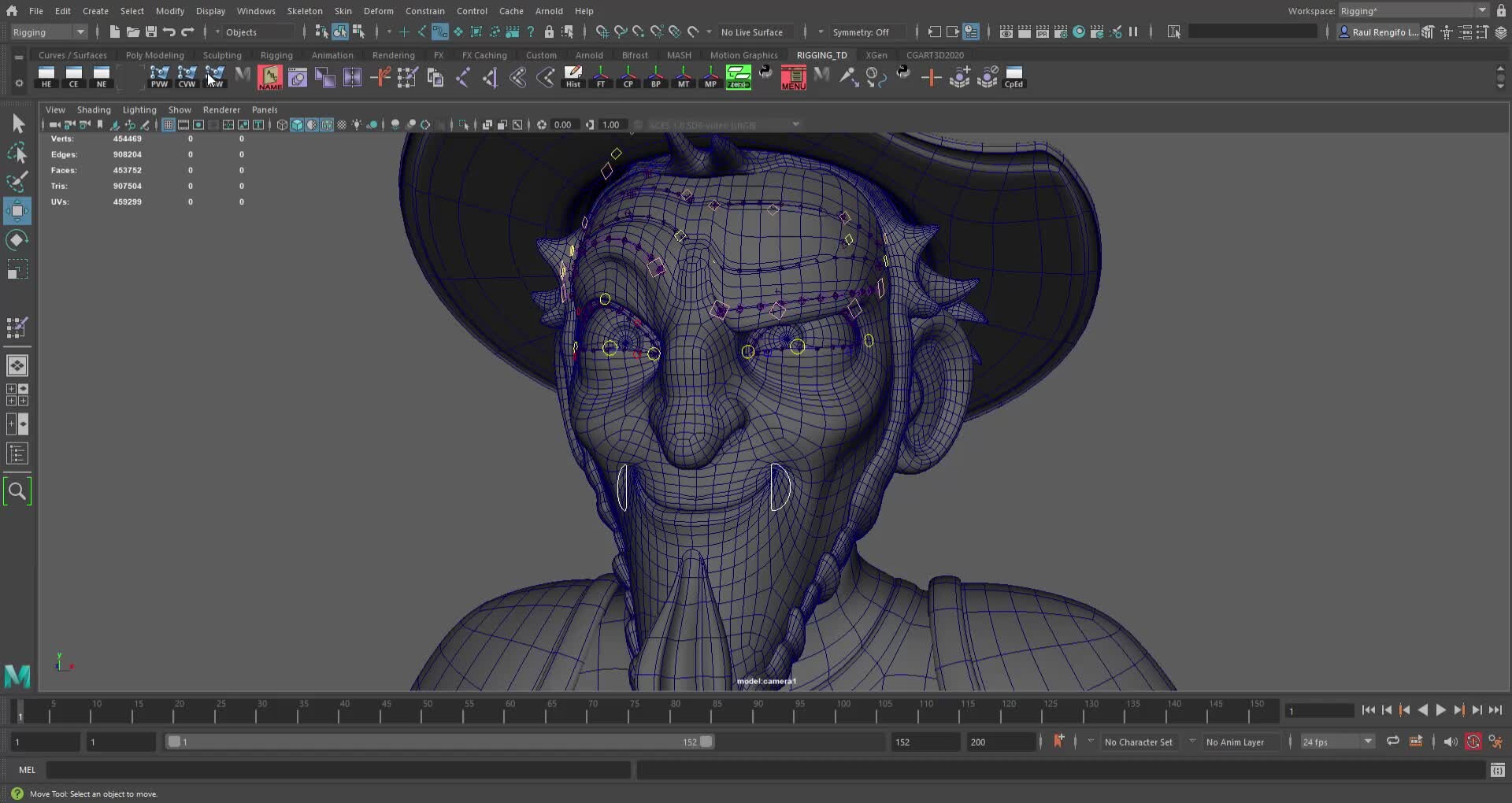Image resolution: width=1512 pixels, height=803 pixels.
Task: Toggle smooth shaded display mode
Action: tap(297, 124)
